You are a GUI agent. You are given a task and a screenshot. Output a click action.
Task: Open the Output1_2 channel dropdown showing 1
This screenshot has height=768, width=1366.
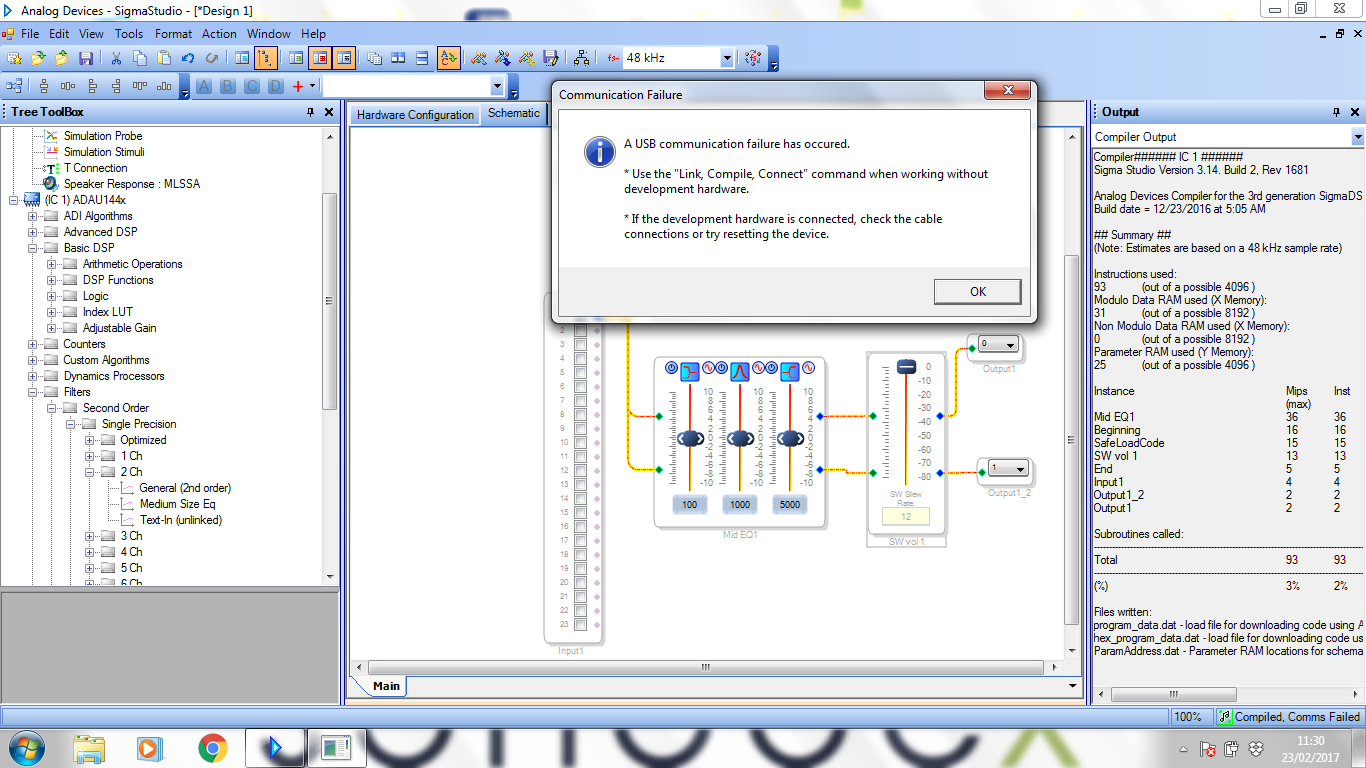point(1007,468)
